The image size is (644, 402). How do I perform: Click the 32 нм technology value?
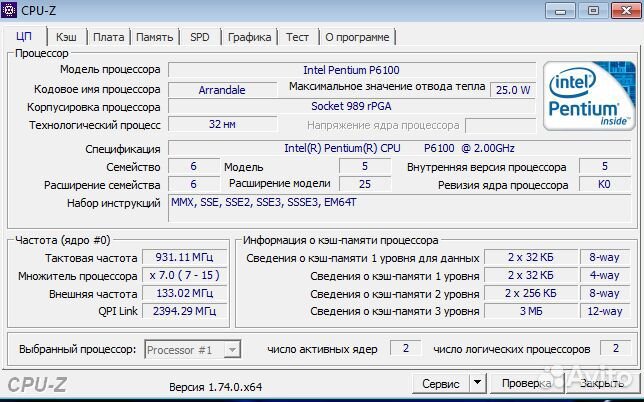222,124
